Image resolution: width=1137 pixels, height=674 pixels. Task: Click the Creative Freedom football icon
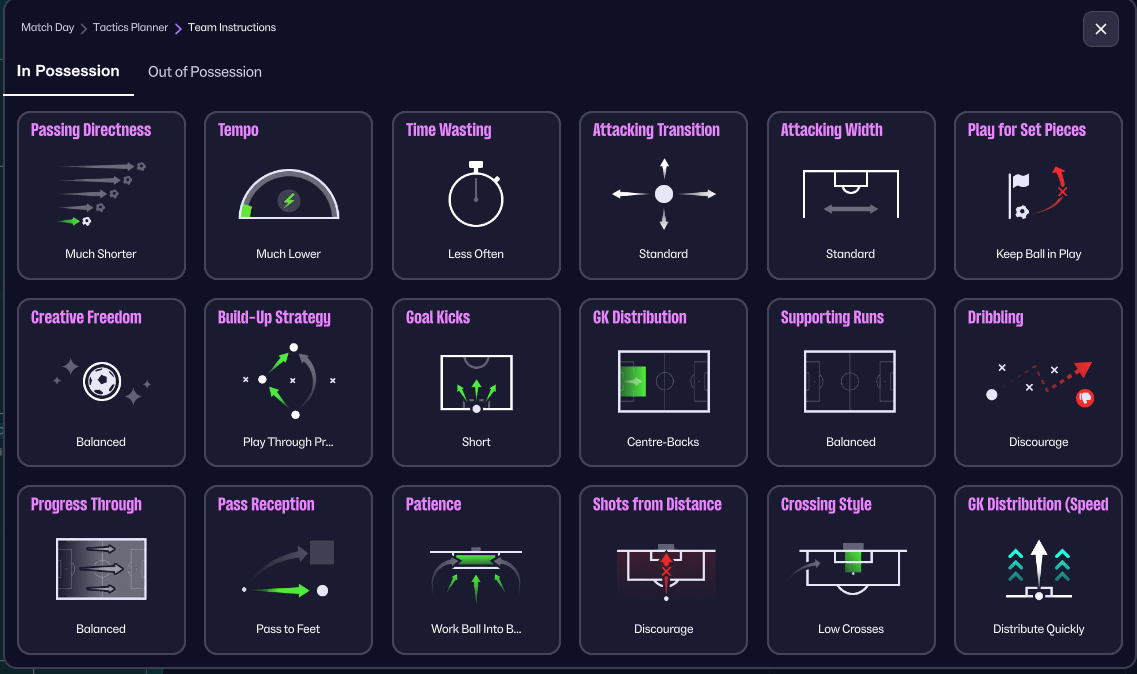[101, 382]
